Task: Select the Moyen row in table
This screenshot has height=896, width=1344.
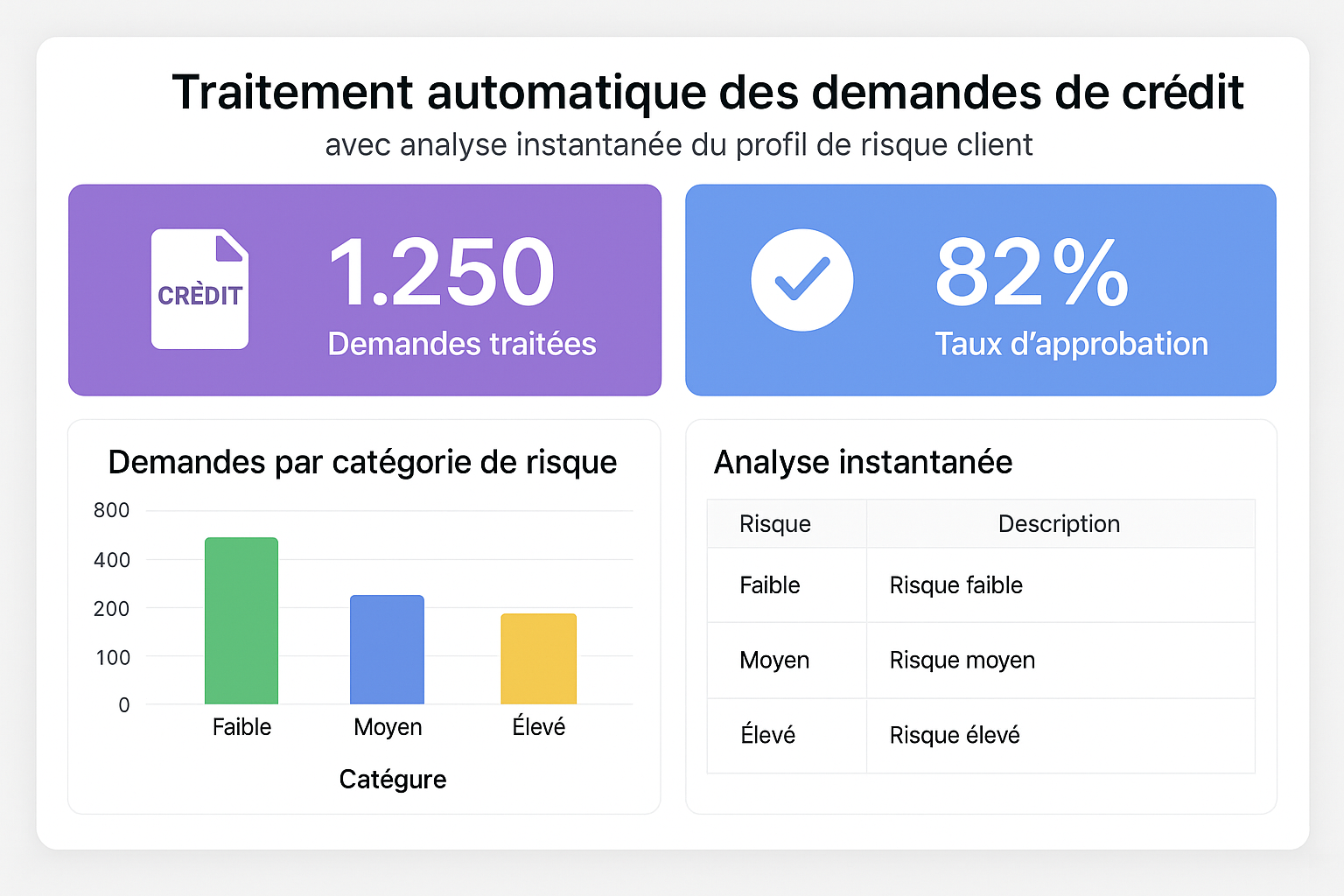Action: tap(774, 660)
